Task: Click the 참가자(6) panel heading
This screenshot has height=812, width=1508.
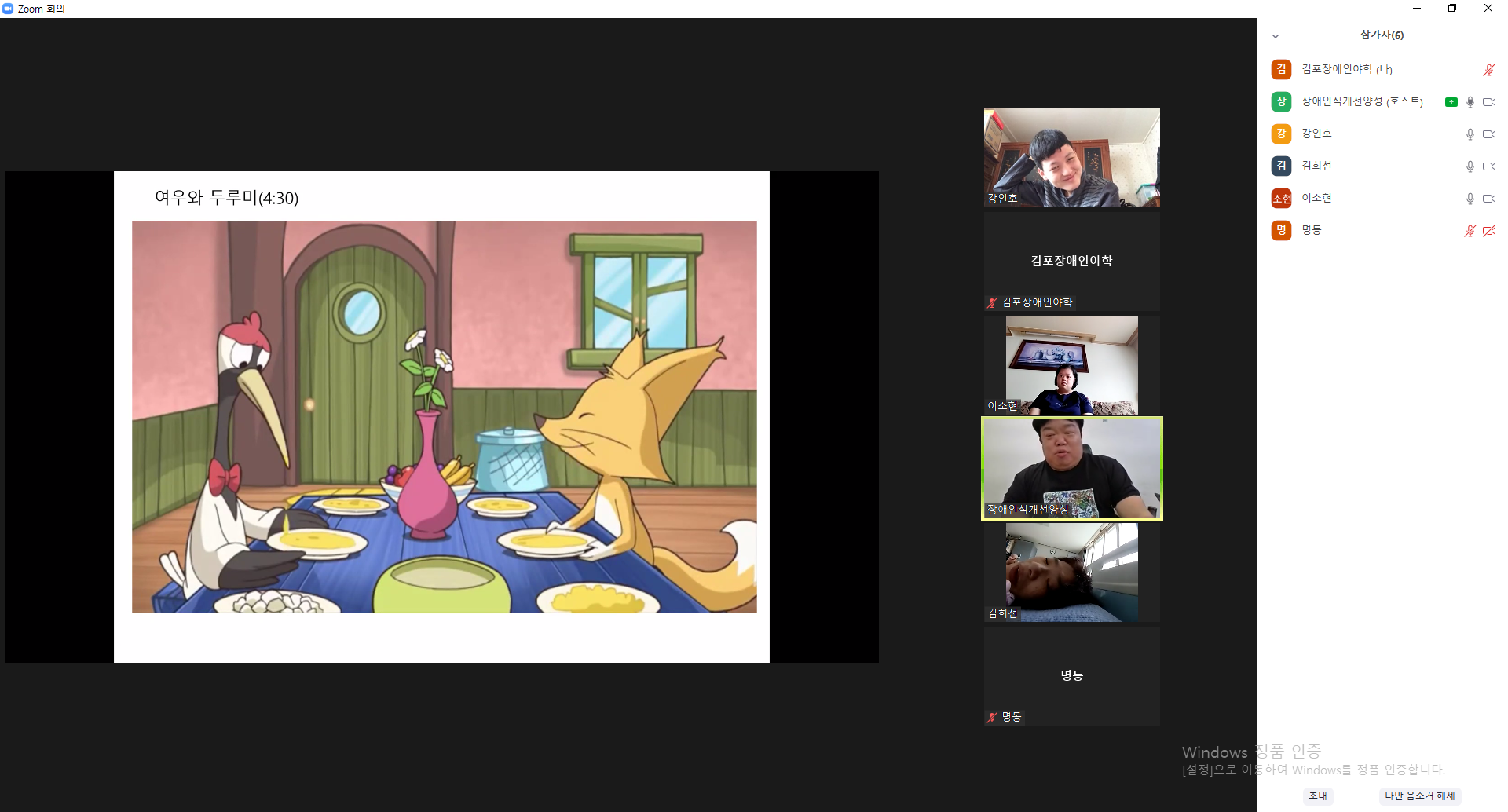Action: coord(1382,35)
